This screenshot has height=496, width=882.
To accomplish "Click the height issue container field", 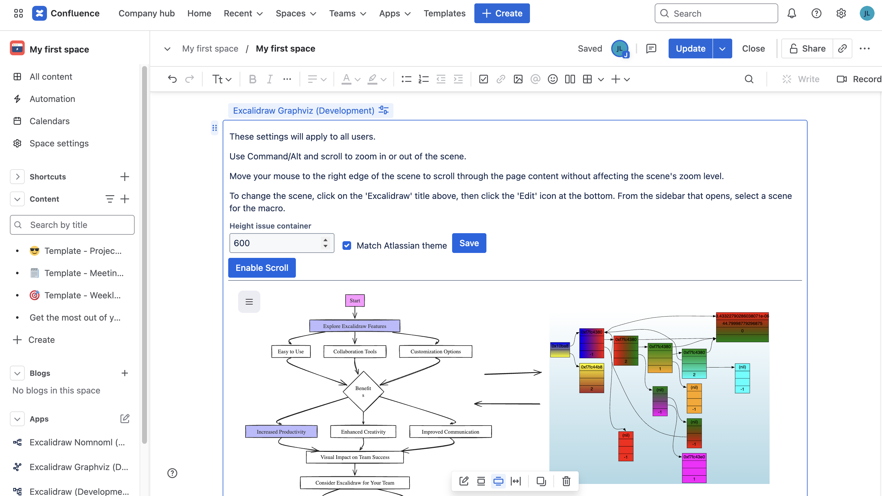I will point(281,244).
